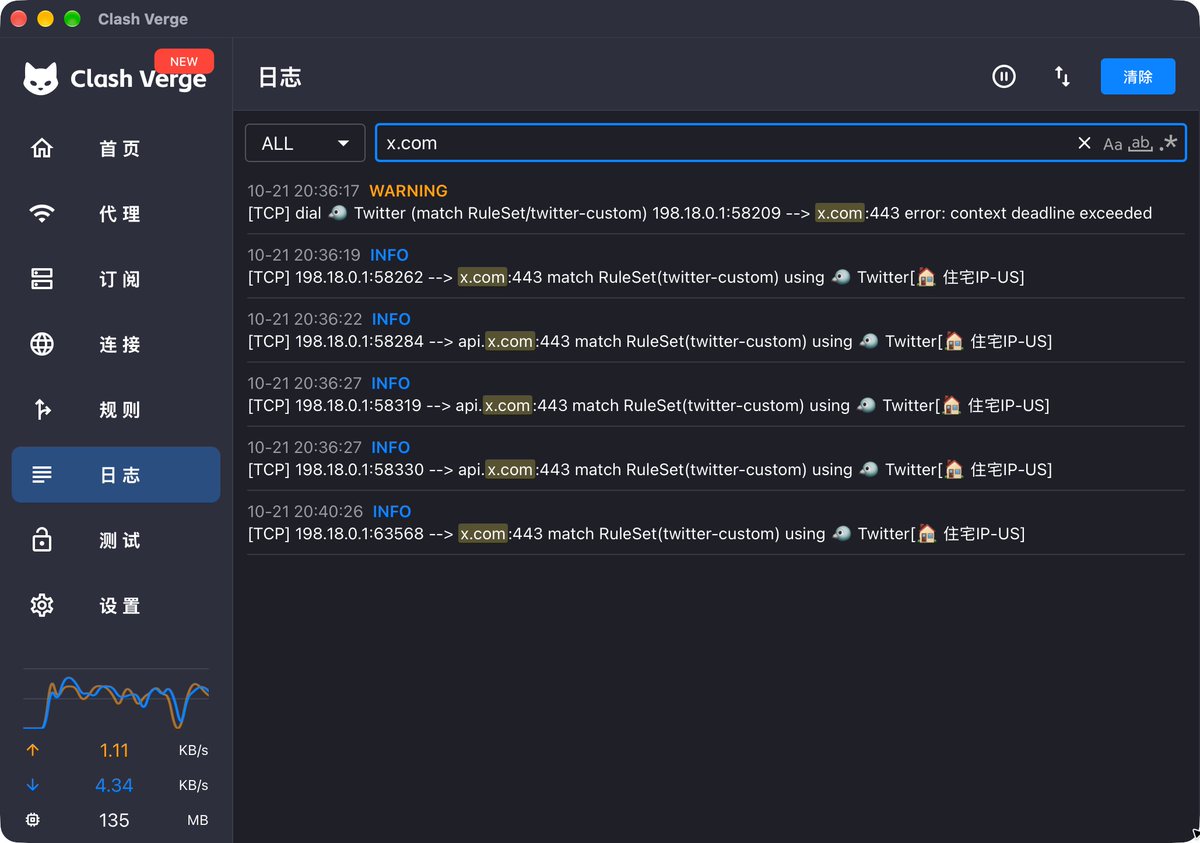Go to the 代理 section
1200x843 pixels.
pyautogui.click(x=116, y=214)
